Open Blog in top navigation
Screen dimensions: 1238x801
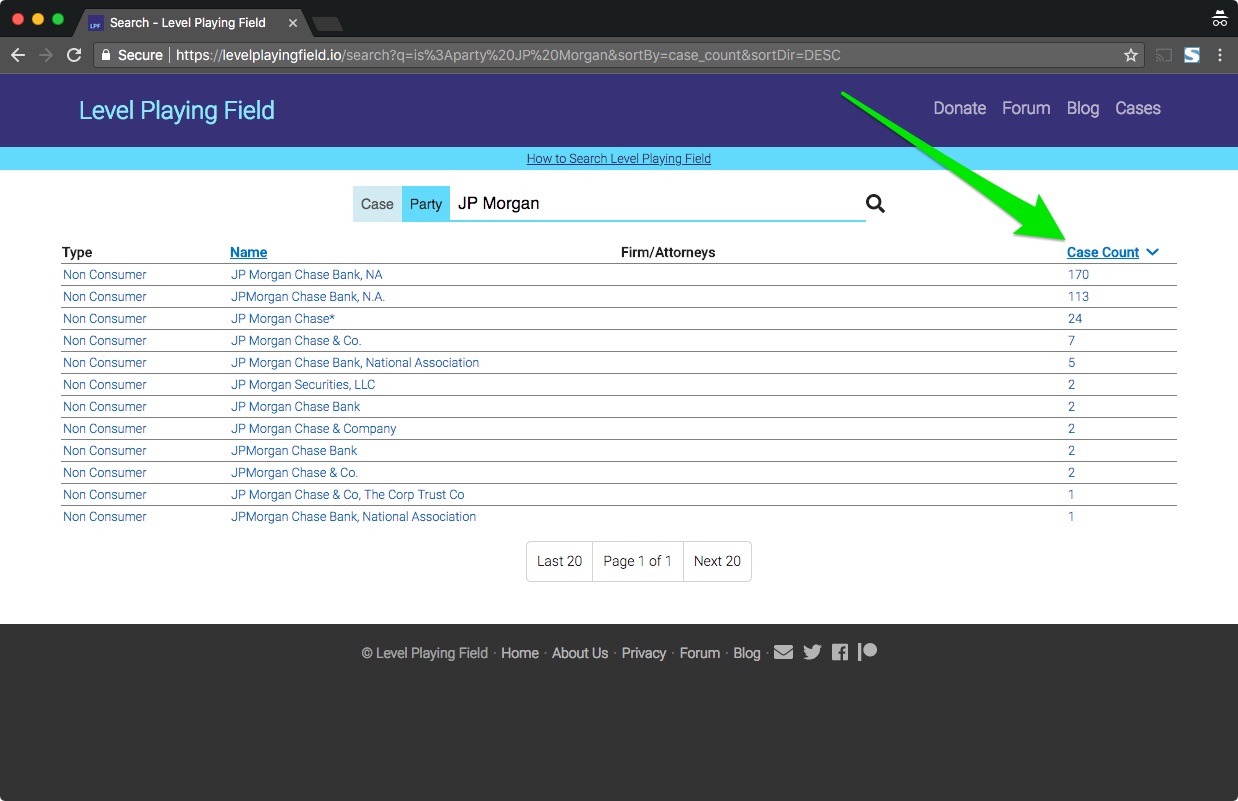1083,108
